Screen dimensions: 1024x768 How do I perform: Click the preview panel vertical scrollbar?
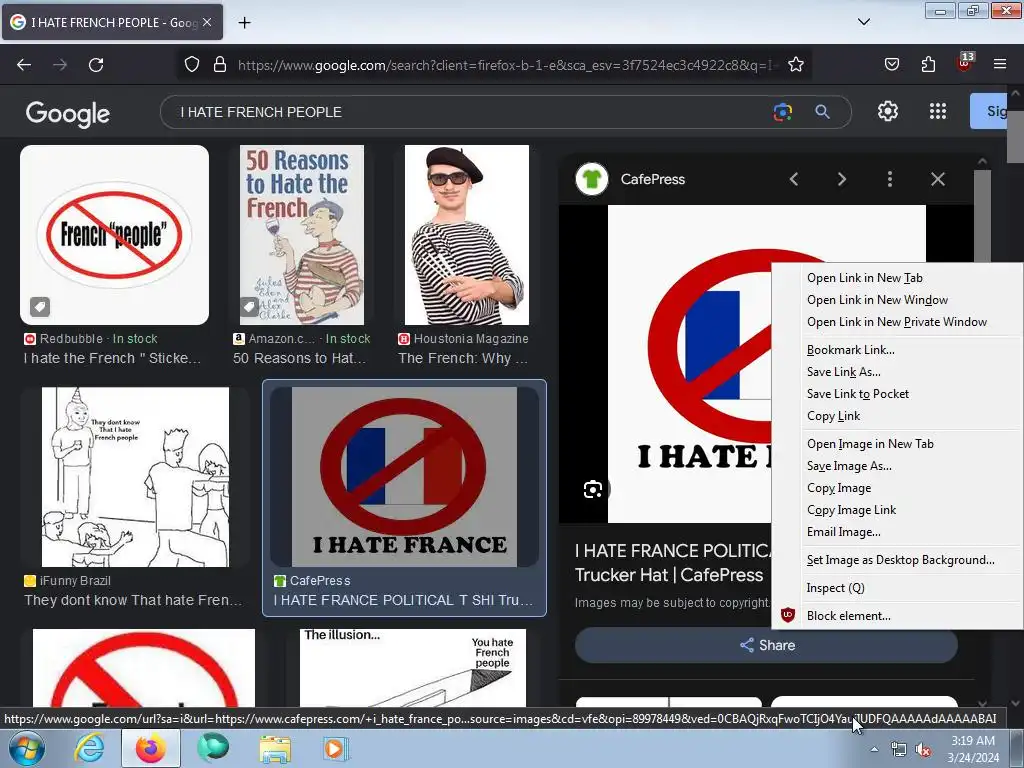[x=982, y=216]
